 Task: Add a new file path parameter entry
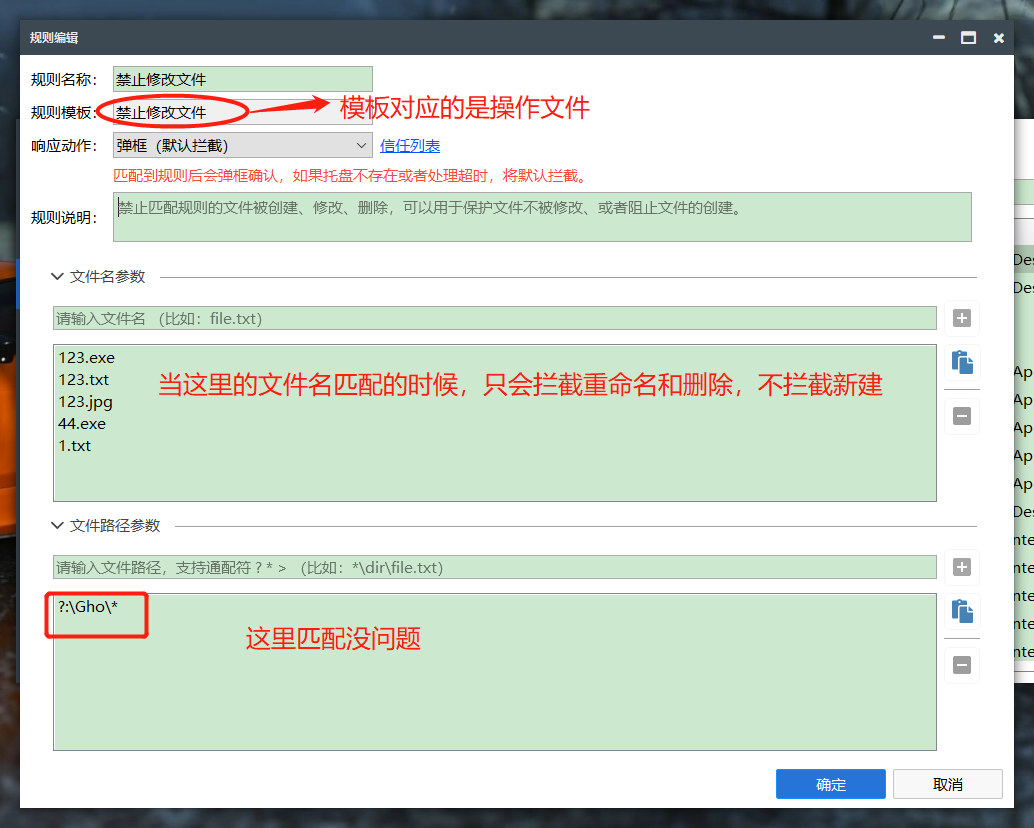click(x=961, y=567)
